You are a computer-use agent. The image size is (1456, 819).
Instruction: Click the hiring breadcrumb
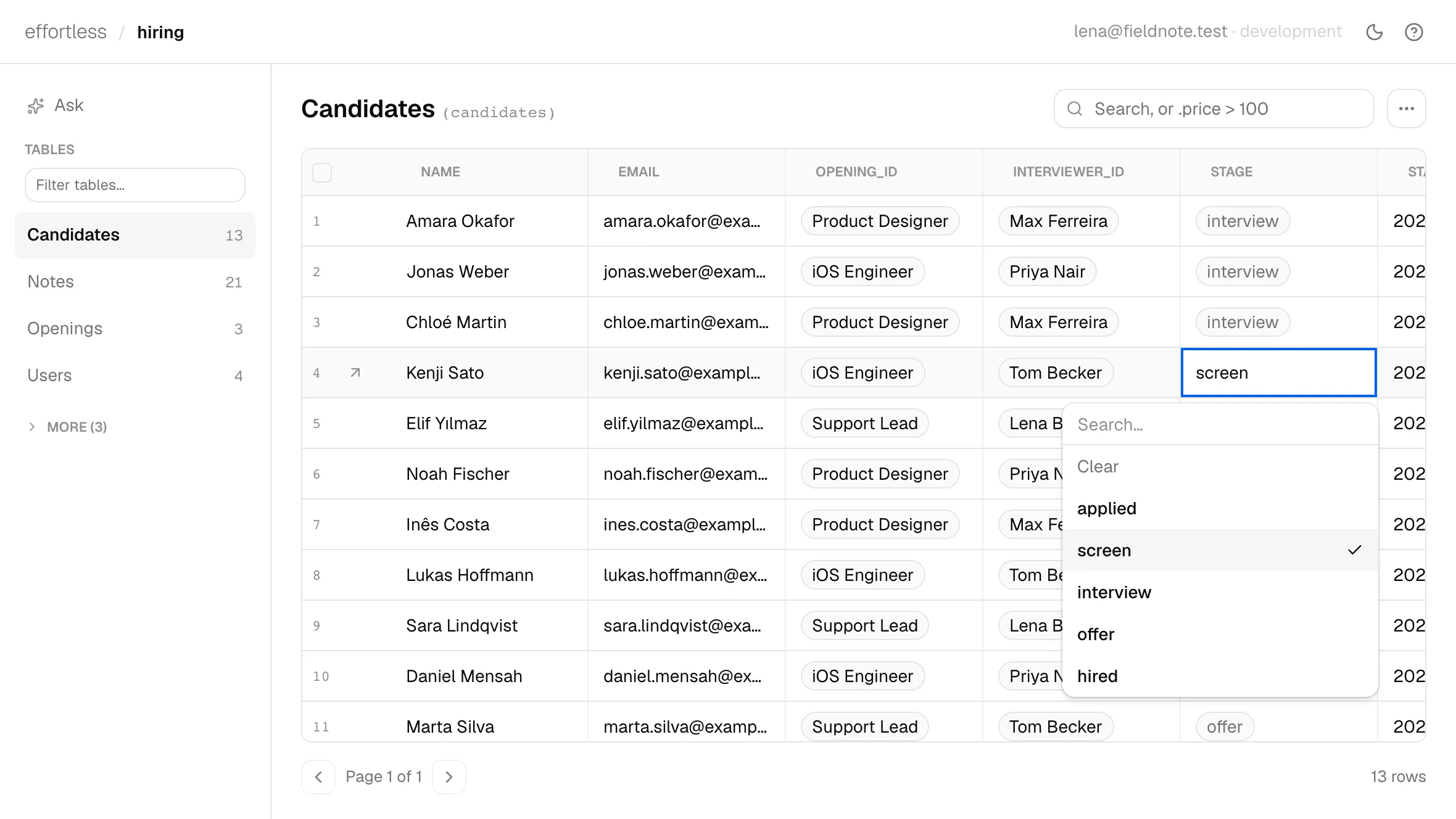160,32
